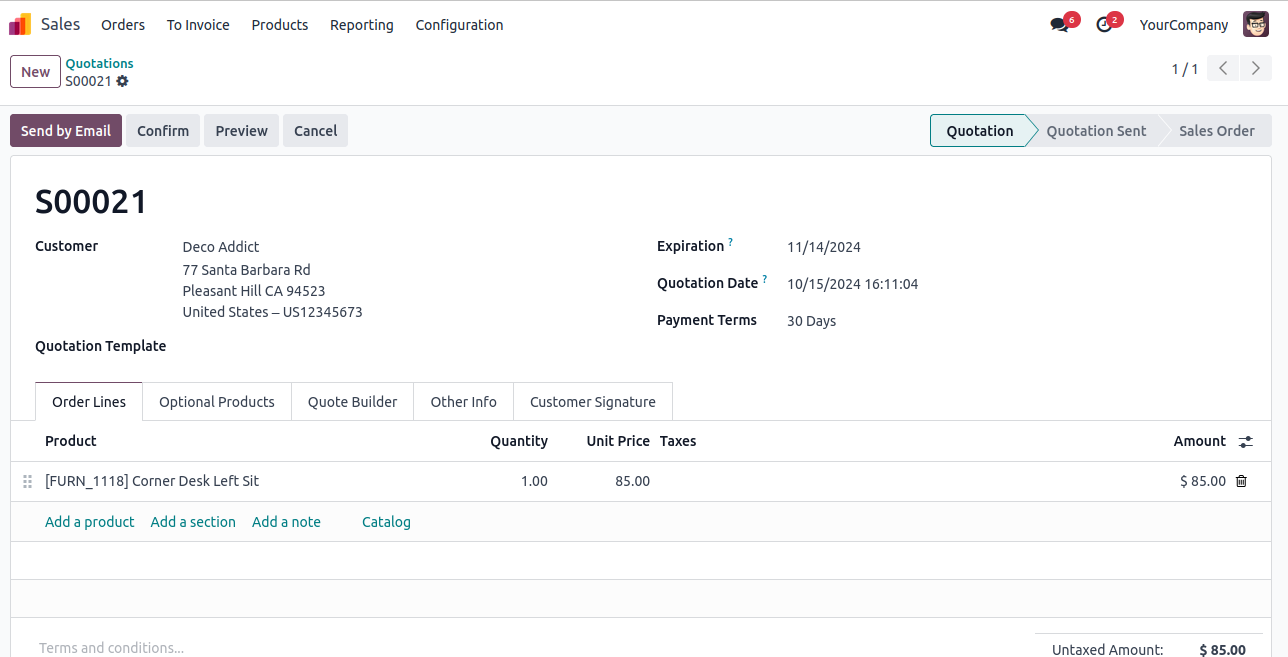Open the Customer Signature tab
Viewport: 1288px width, 657px height.
(x=592, y=402)
